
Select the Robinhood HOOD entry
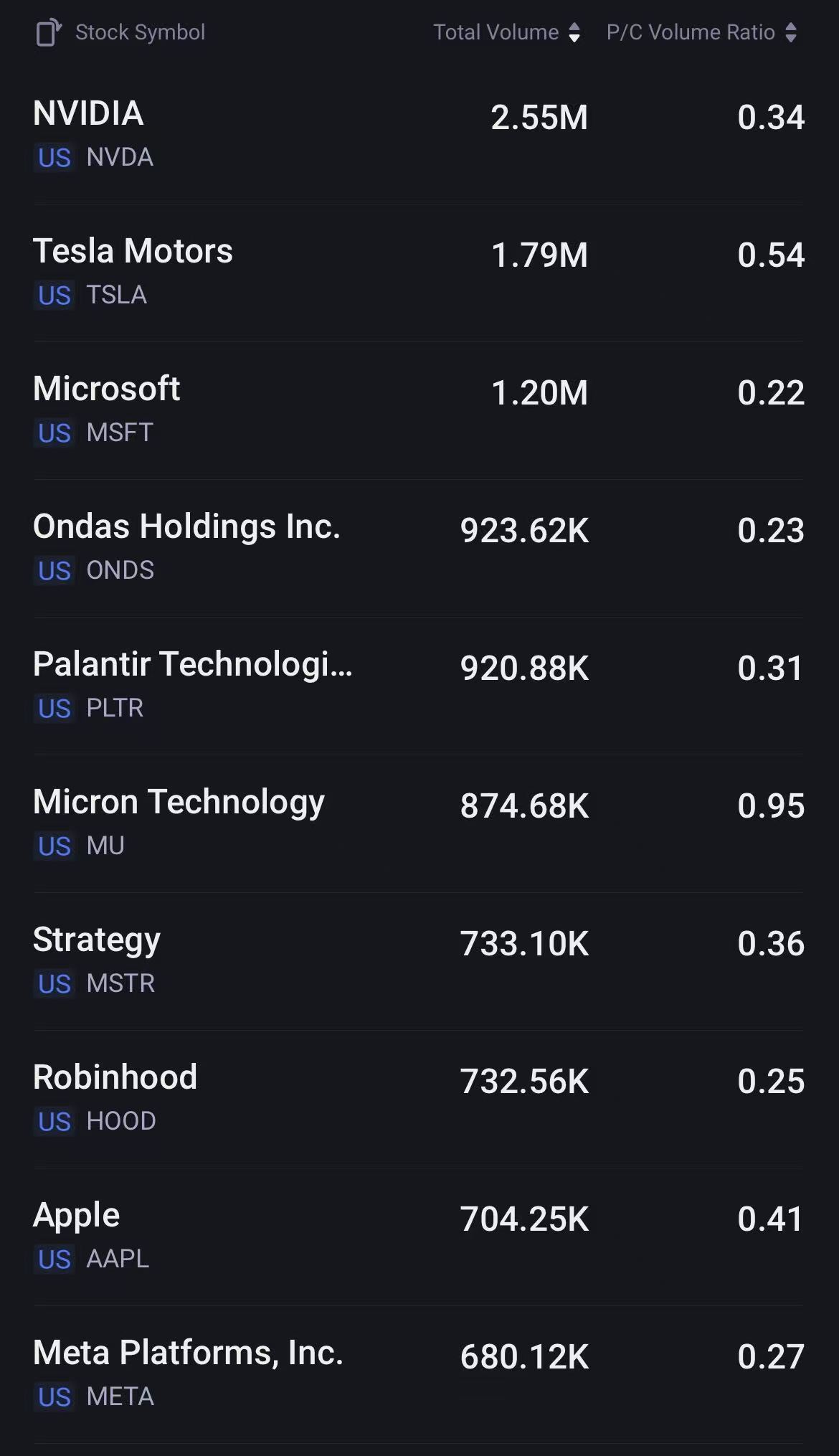419,1099
